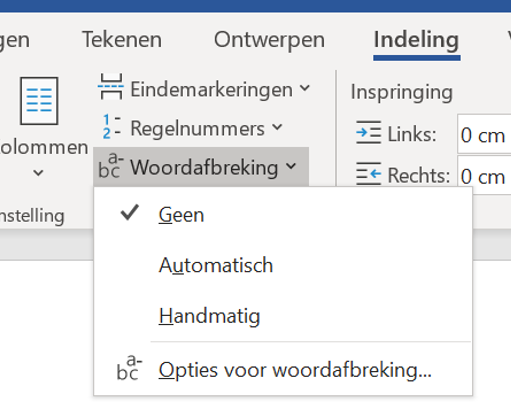Viewport: 511px width, 419px height.
Task: Open the Kolommen dropdown chevron
Action: pyautogui.click(x=38, y=173)
